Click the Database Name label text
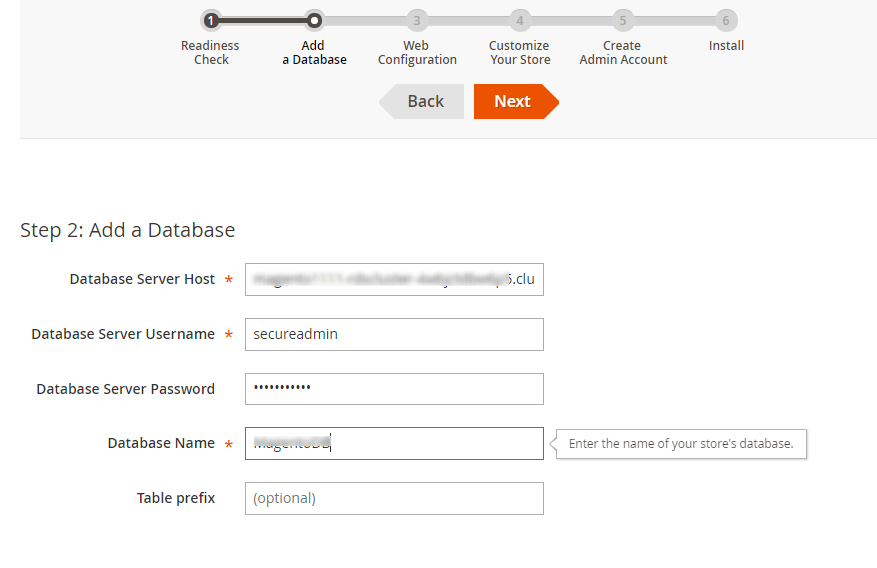 pyautogui.click(x=161, y=443)
